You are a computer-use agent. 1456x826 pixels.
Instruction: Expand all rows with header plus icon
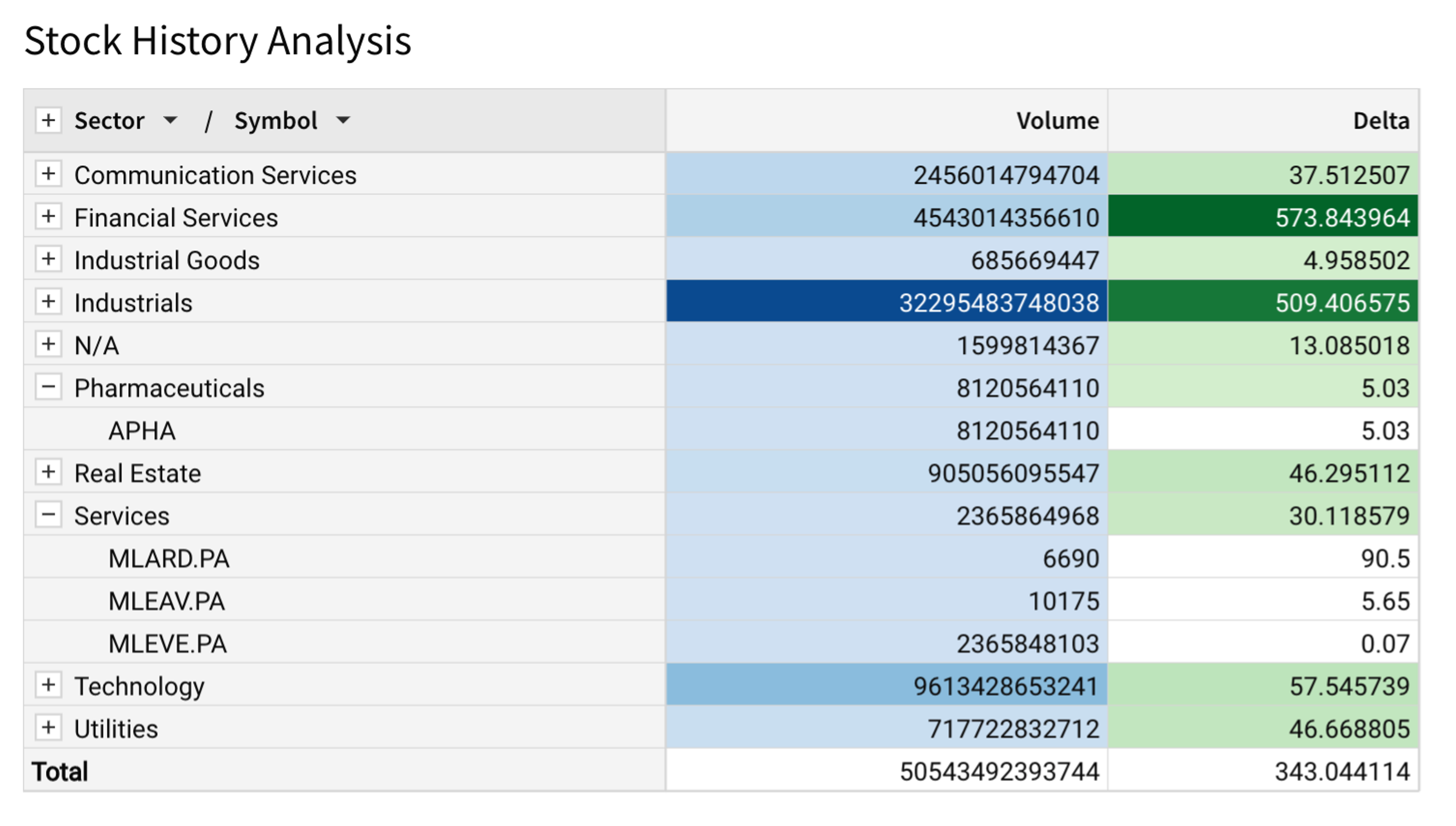48,120
